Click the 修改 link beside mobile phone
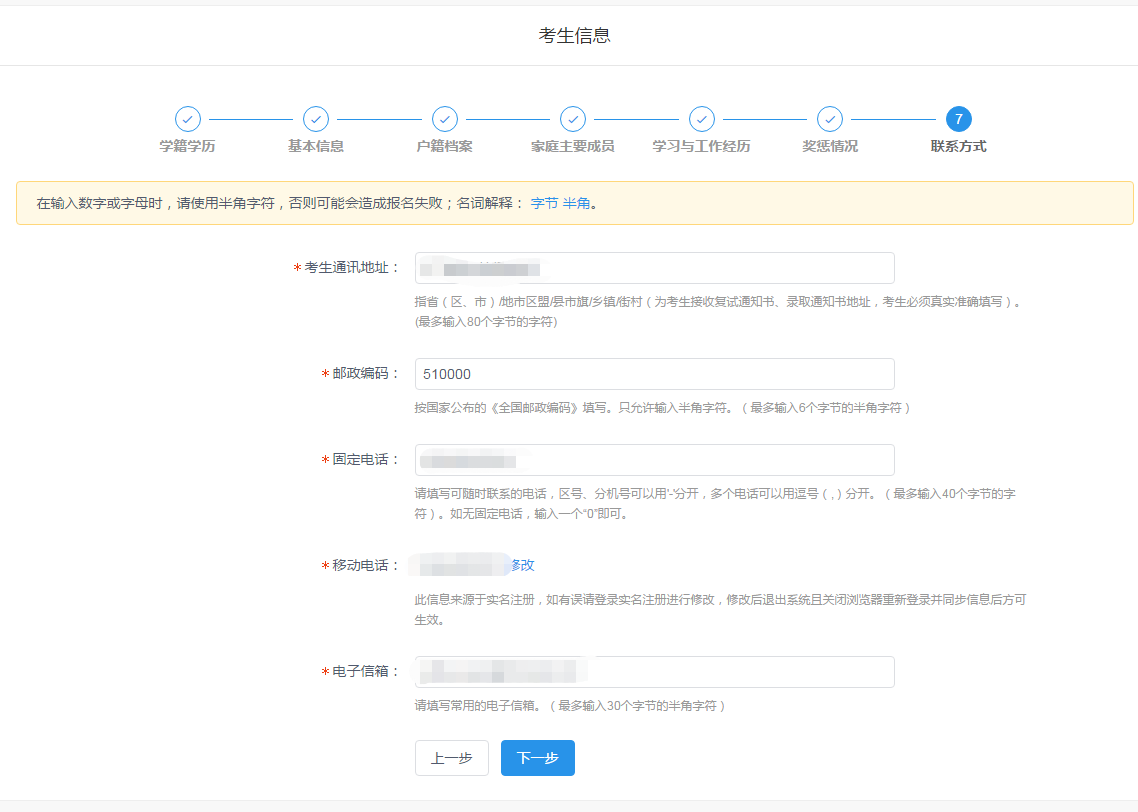The image size is (1138, 812). [523, 565]
